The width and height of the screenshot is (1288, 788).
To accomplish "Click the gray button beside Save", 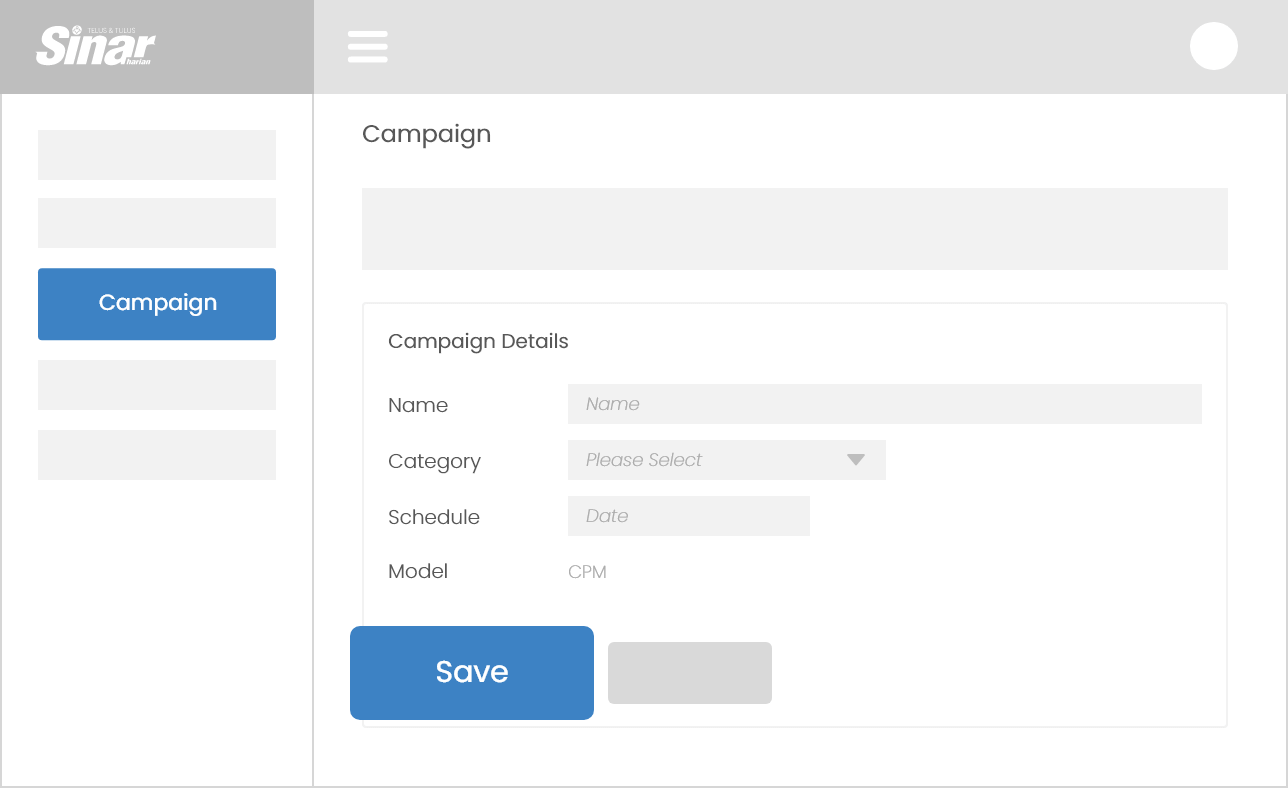I will pyautogui.click(x=689, y=673).
